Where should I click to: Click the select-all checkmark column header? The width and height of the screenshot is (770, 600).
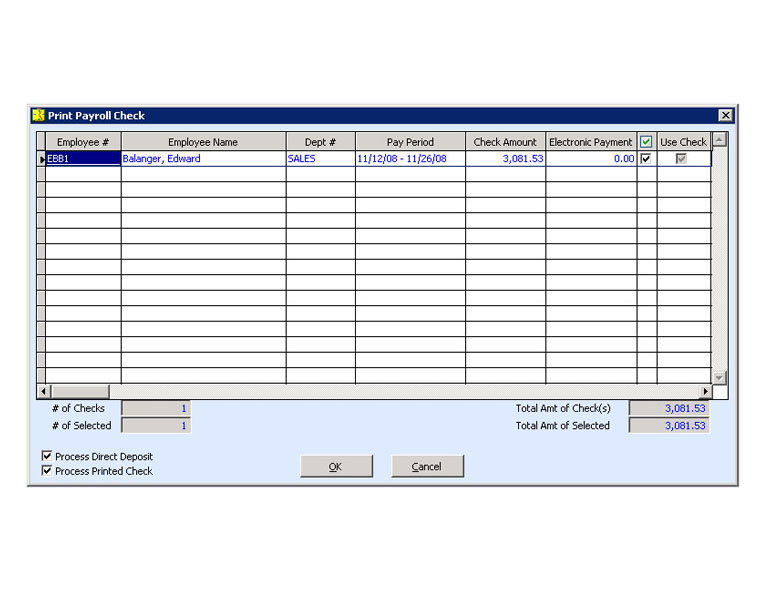[646, 142]
